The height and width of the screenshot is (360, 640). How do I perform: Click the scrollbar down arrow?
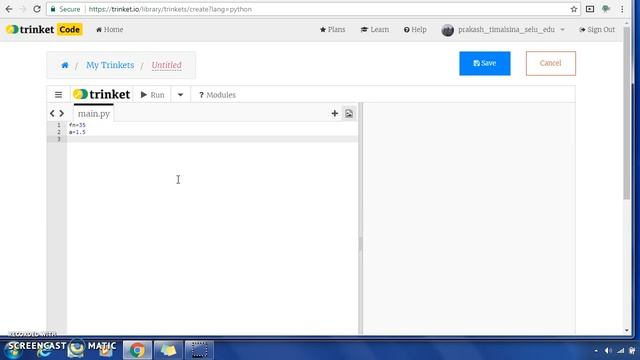627,331
